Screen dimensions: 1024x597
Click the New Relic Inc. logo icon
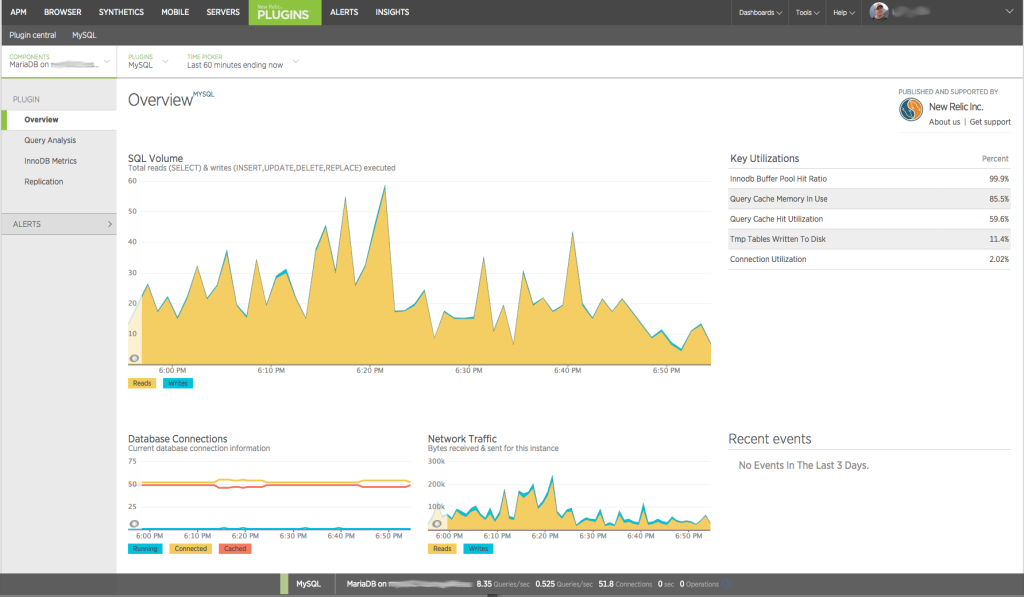[910, 110]
